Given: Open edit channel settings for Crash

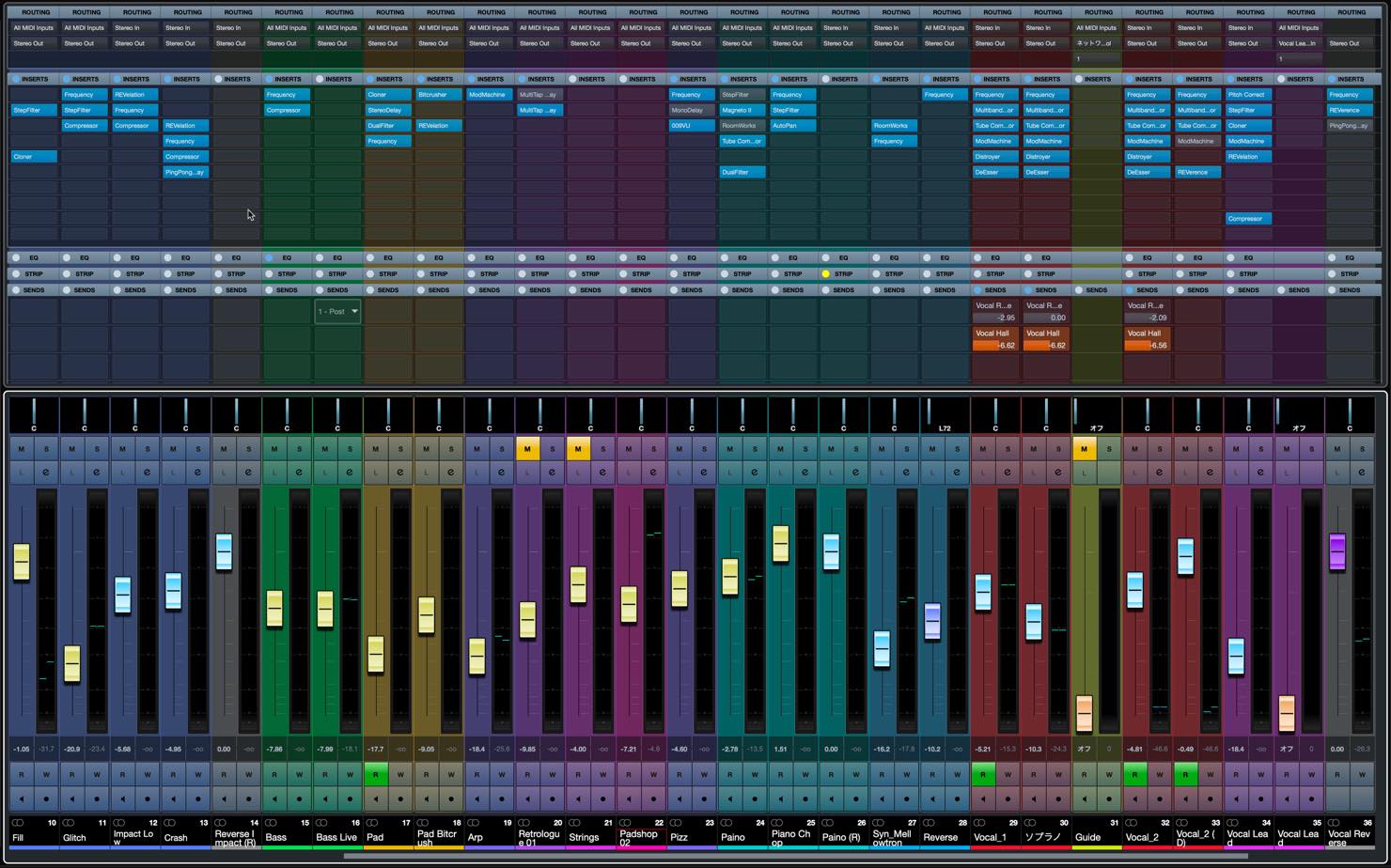Looking at the screenshot, I should (197, 472).
